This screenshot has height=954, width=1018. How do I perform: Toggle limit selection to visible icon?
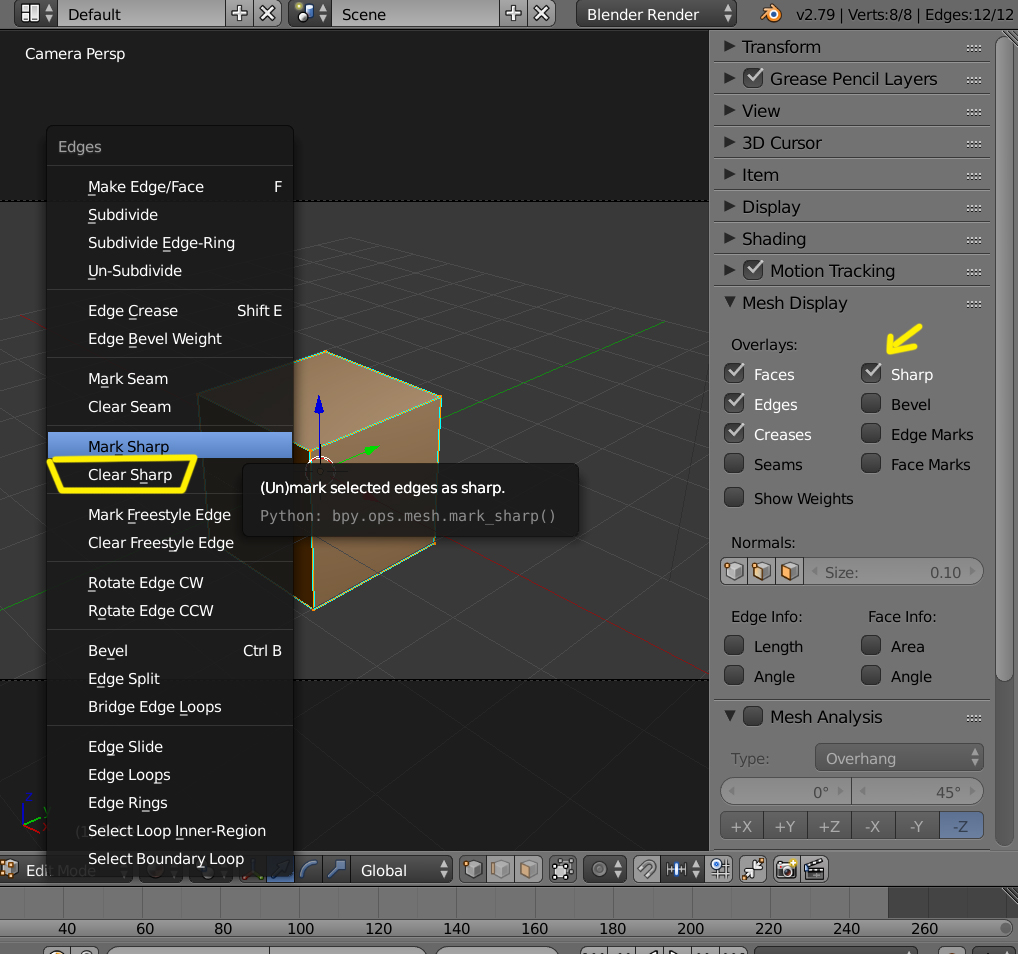point(562,870)
